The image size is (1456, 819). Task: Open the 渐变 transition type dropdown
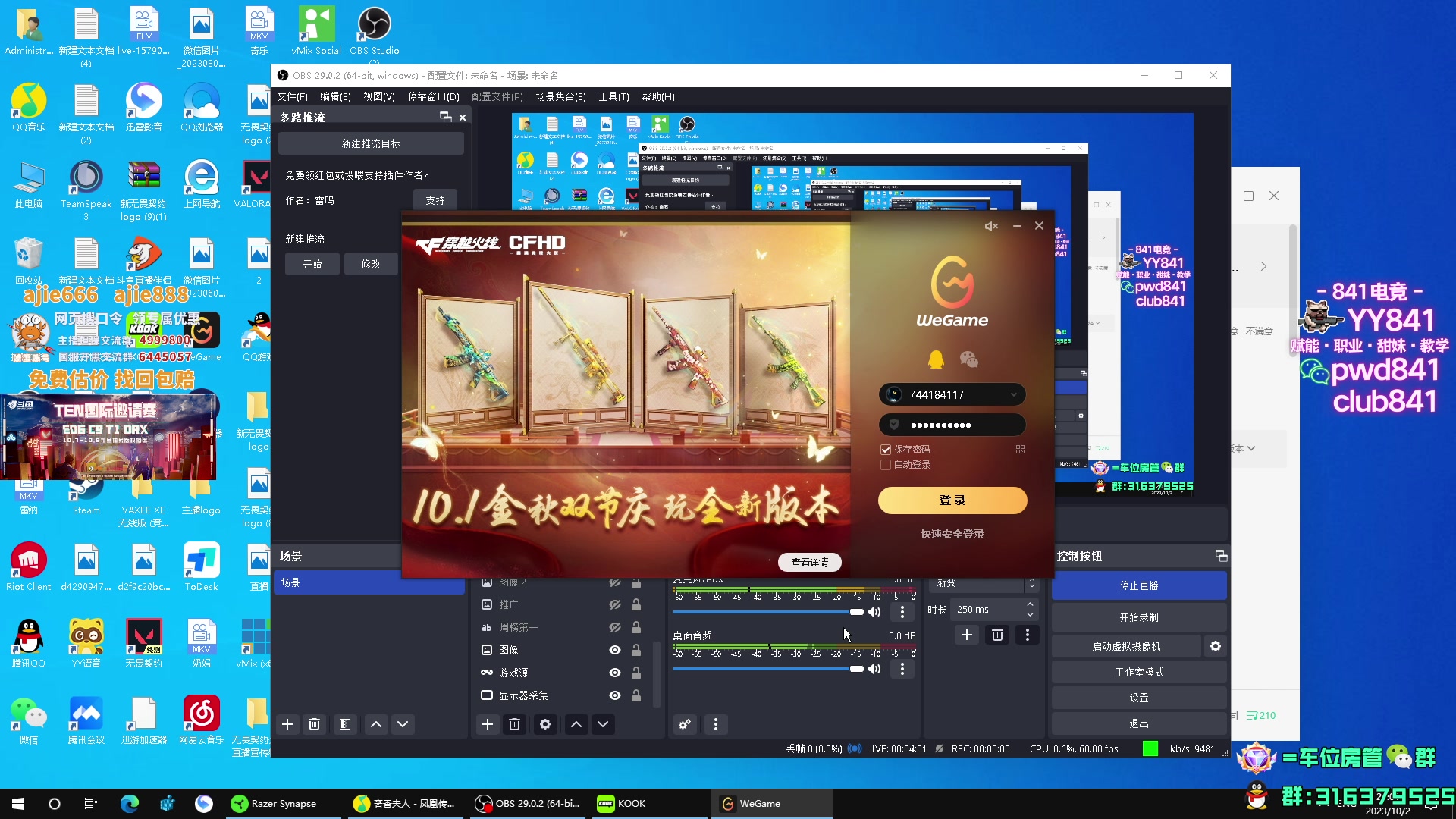tap(982, 583)
